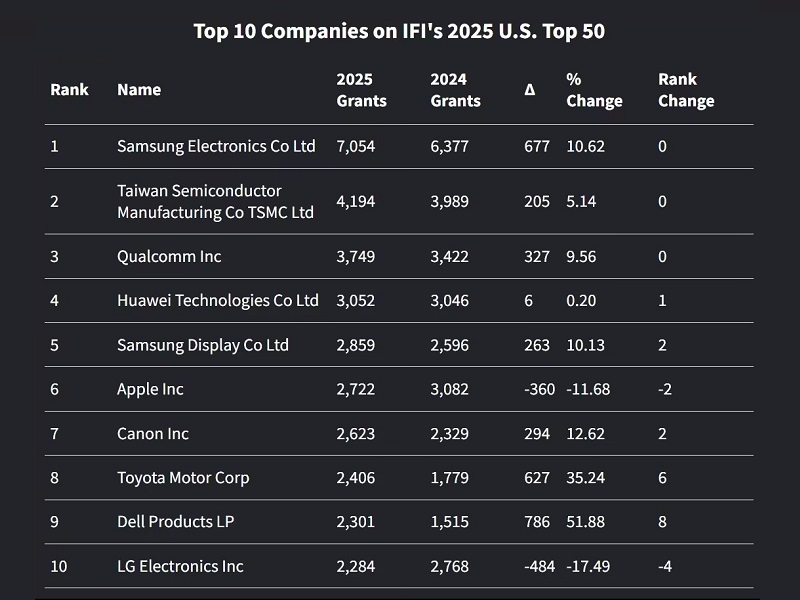Select the 2025 Grants column header
Viewport: 800px width, 600px height.
click(x=361, y=90)
